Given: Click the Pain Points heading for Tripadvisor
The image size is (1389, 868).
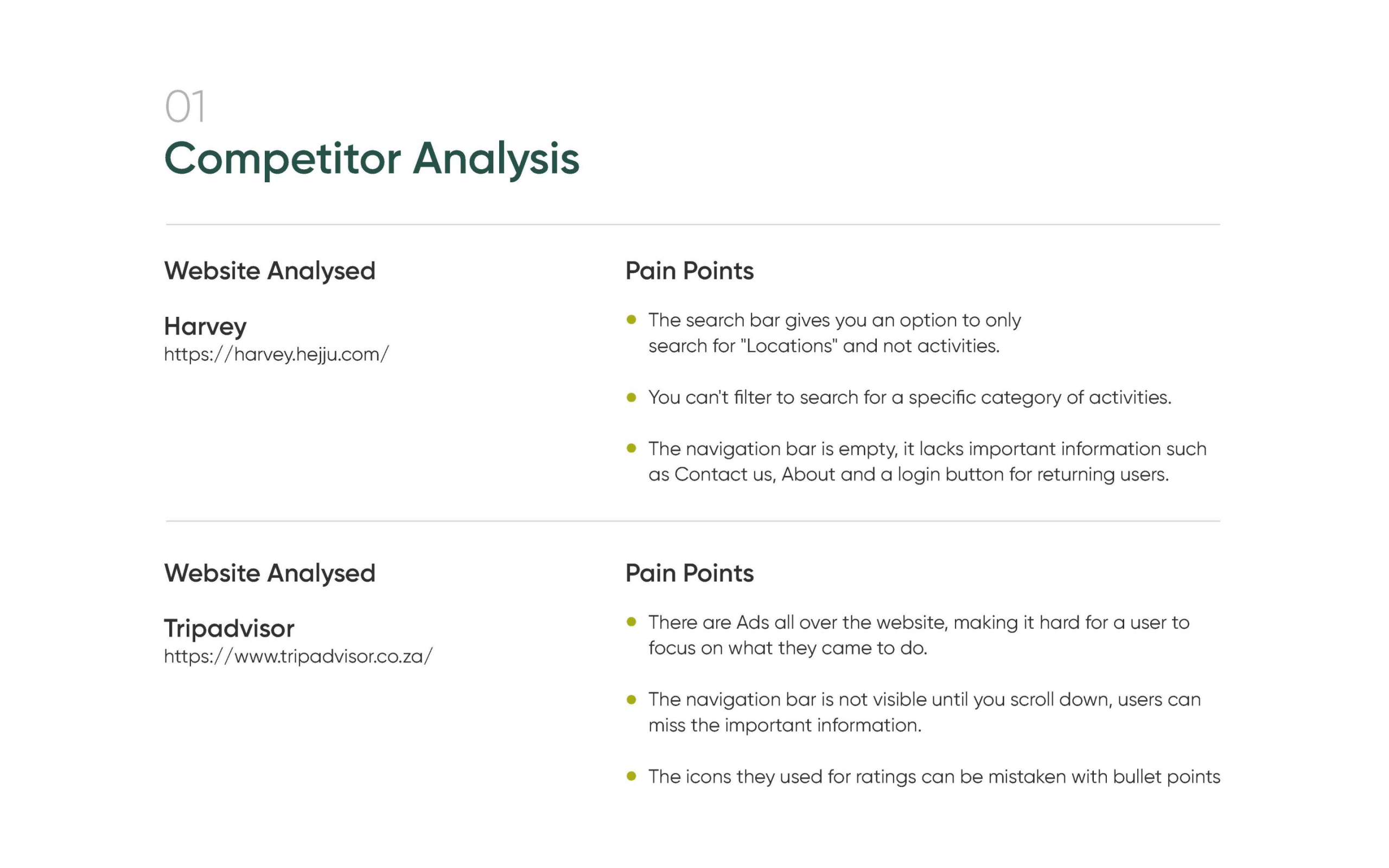Looking at the screenshot, I should click(x=689, y=573).
